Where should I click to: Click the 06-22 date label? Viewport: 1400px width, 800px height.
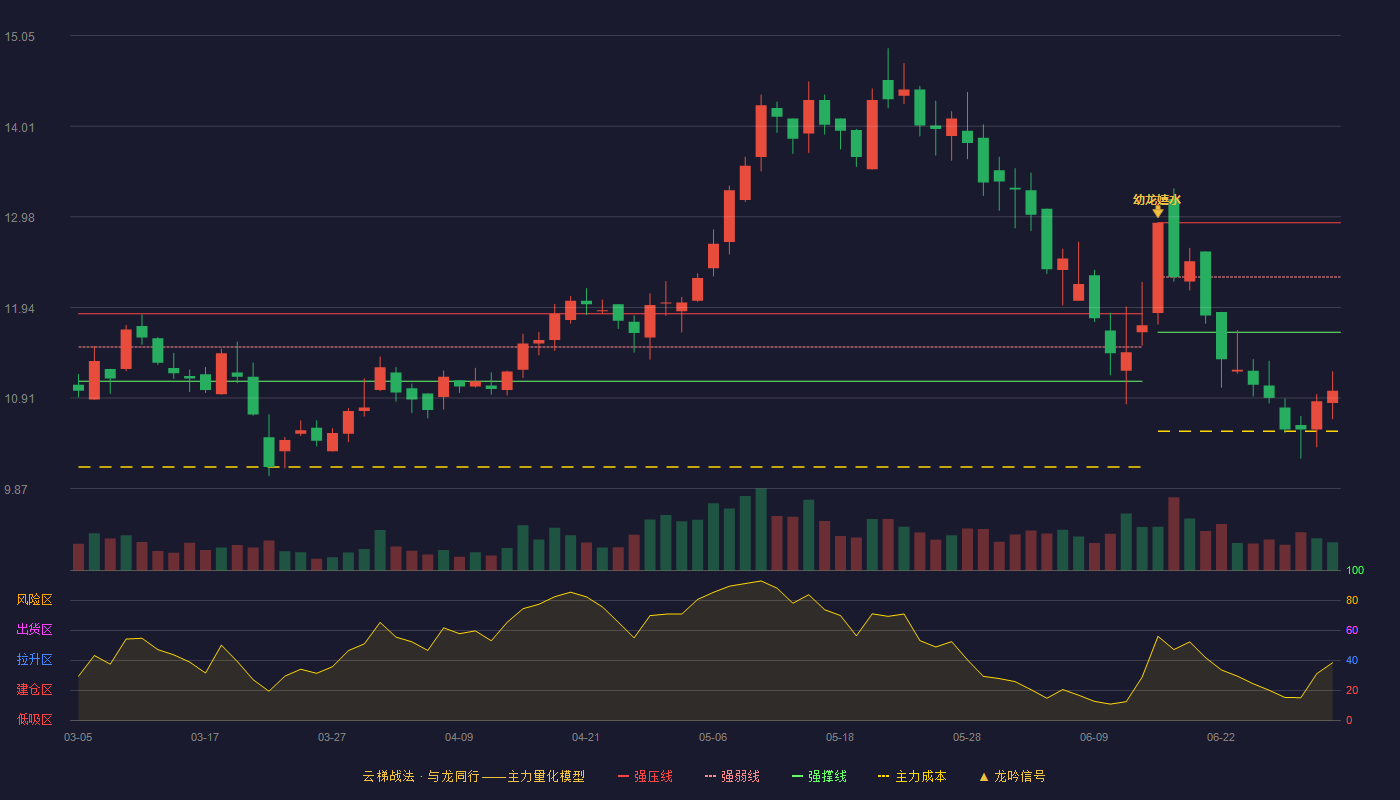coord(1221,737)
